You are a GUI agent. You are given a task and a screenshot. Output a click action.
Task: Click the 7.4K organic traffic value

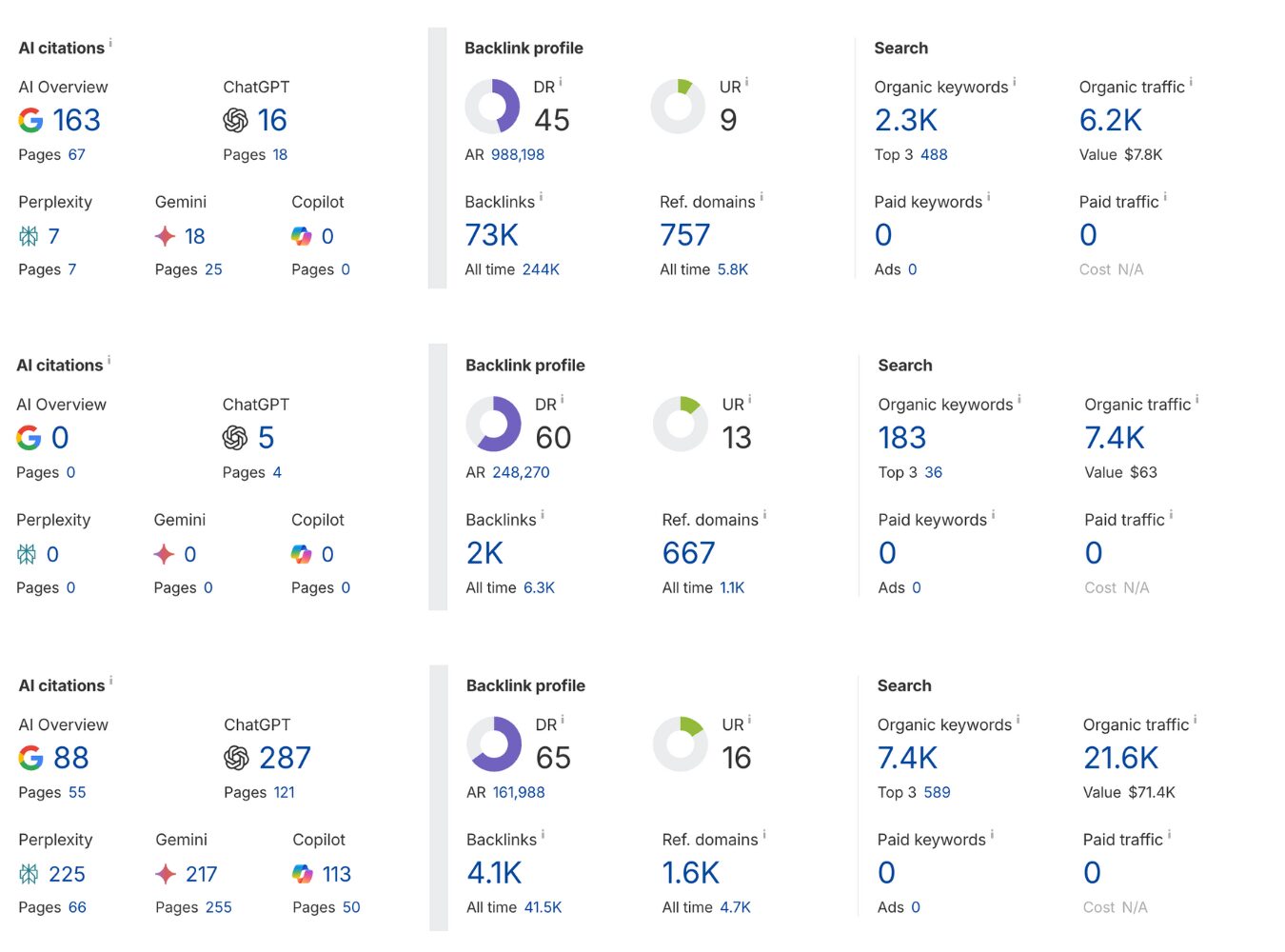pos(1114,438)
